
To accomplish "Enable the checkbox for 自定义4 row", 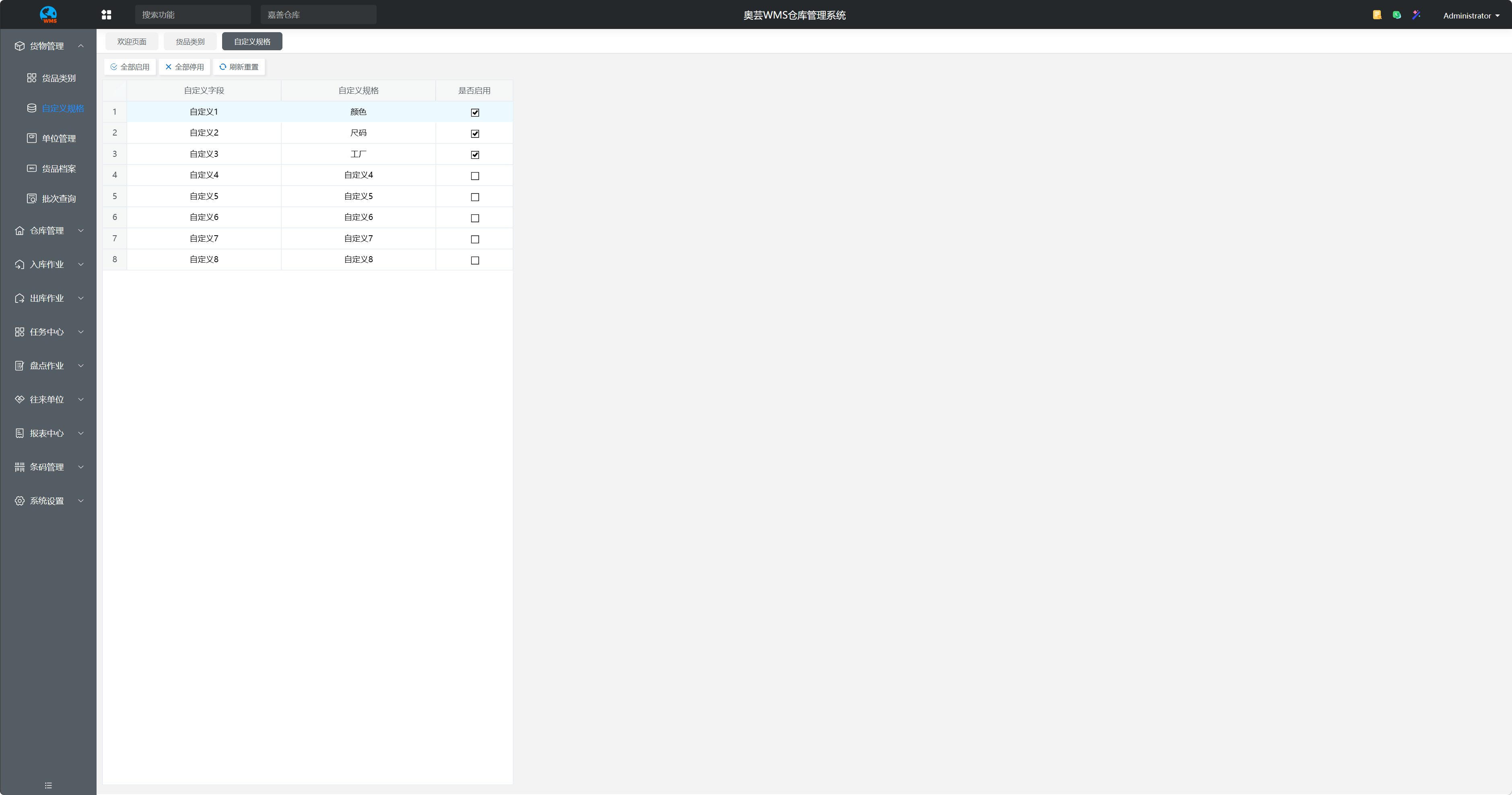I will click(475, 176).
